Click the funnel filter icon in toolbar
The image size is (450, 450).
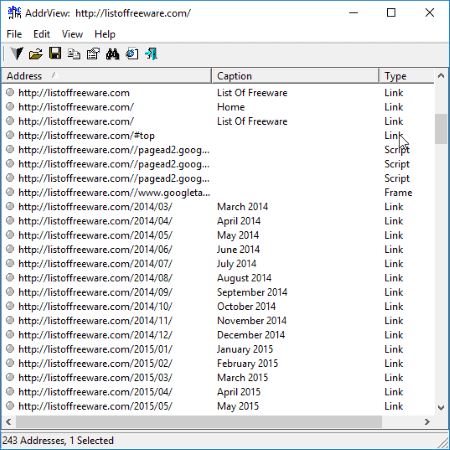click(16, 53)
